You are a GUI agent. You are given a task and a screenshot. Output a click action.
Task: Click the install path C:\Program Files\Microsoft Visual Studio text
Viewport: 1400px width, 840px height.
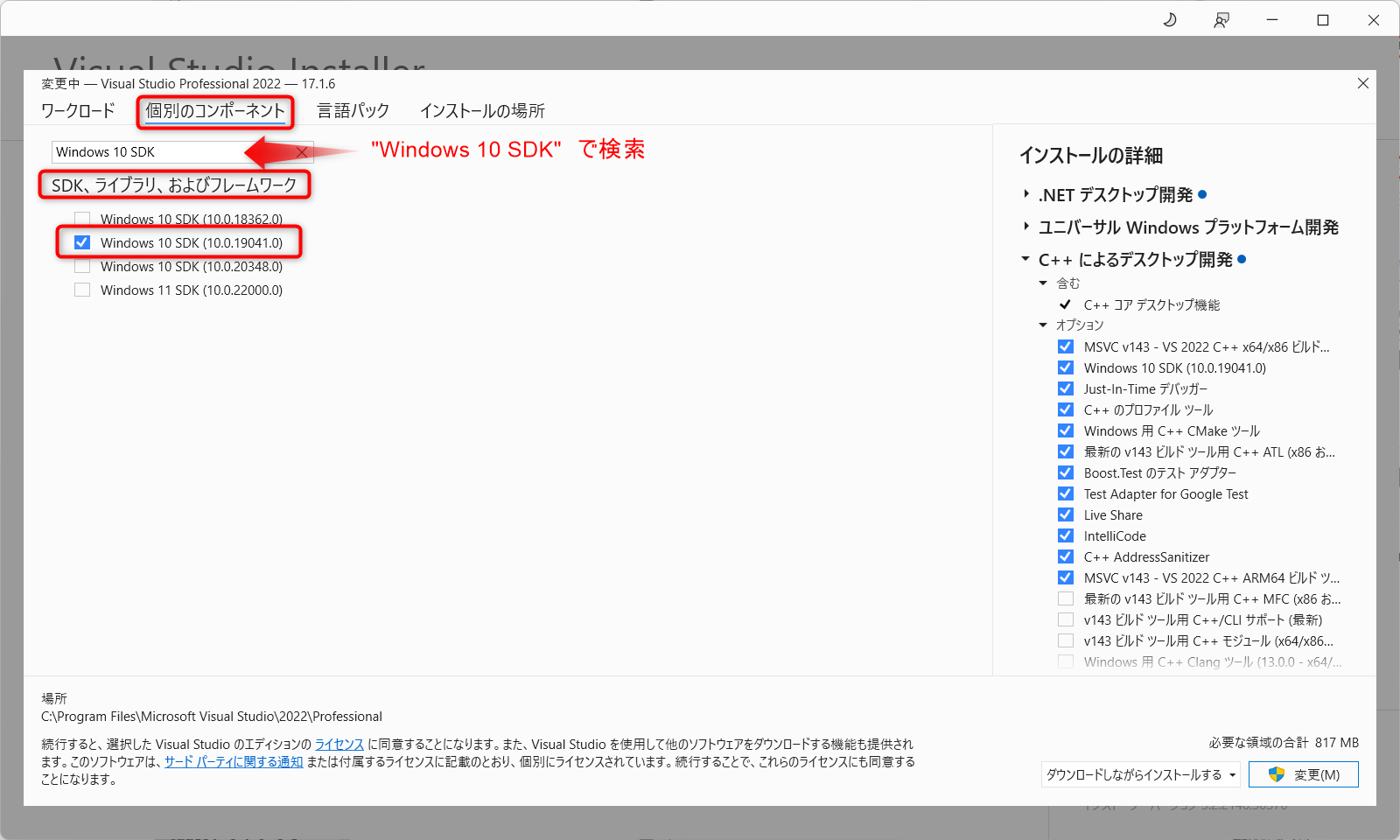pos(212,716)
